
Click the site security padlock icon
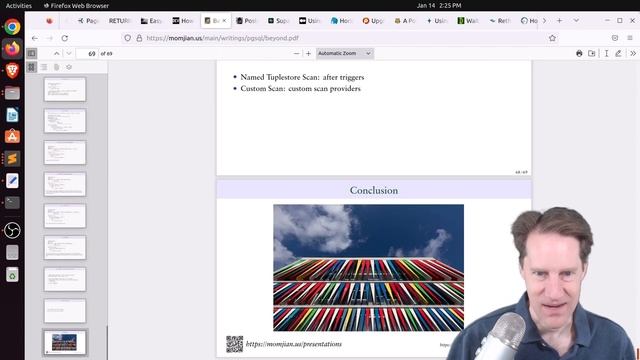139,38
